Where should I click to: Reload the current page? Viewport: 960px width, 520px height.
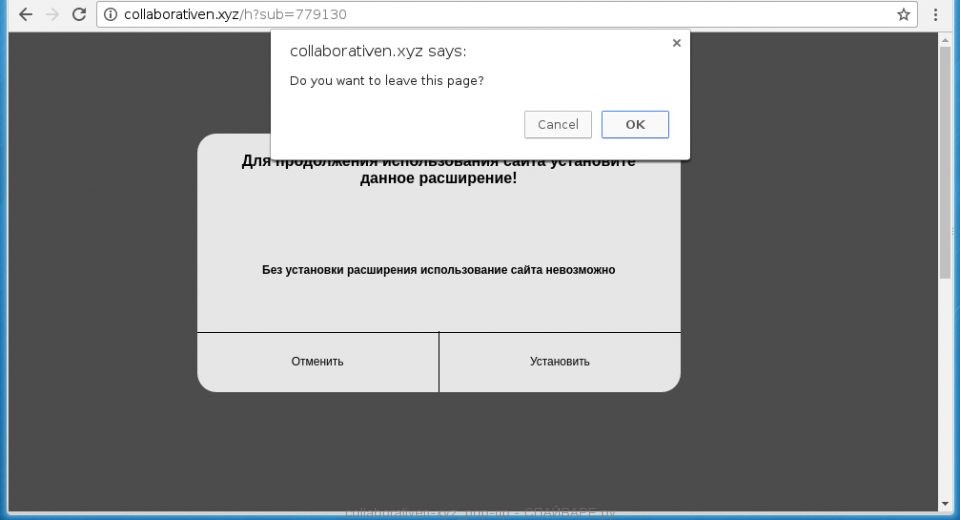point(79,15)
